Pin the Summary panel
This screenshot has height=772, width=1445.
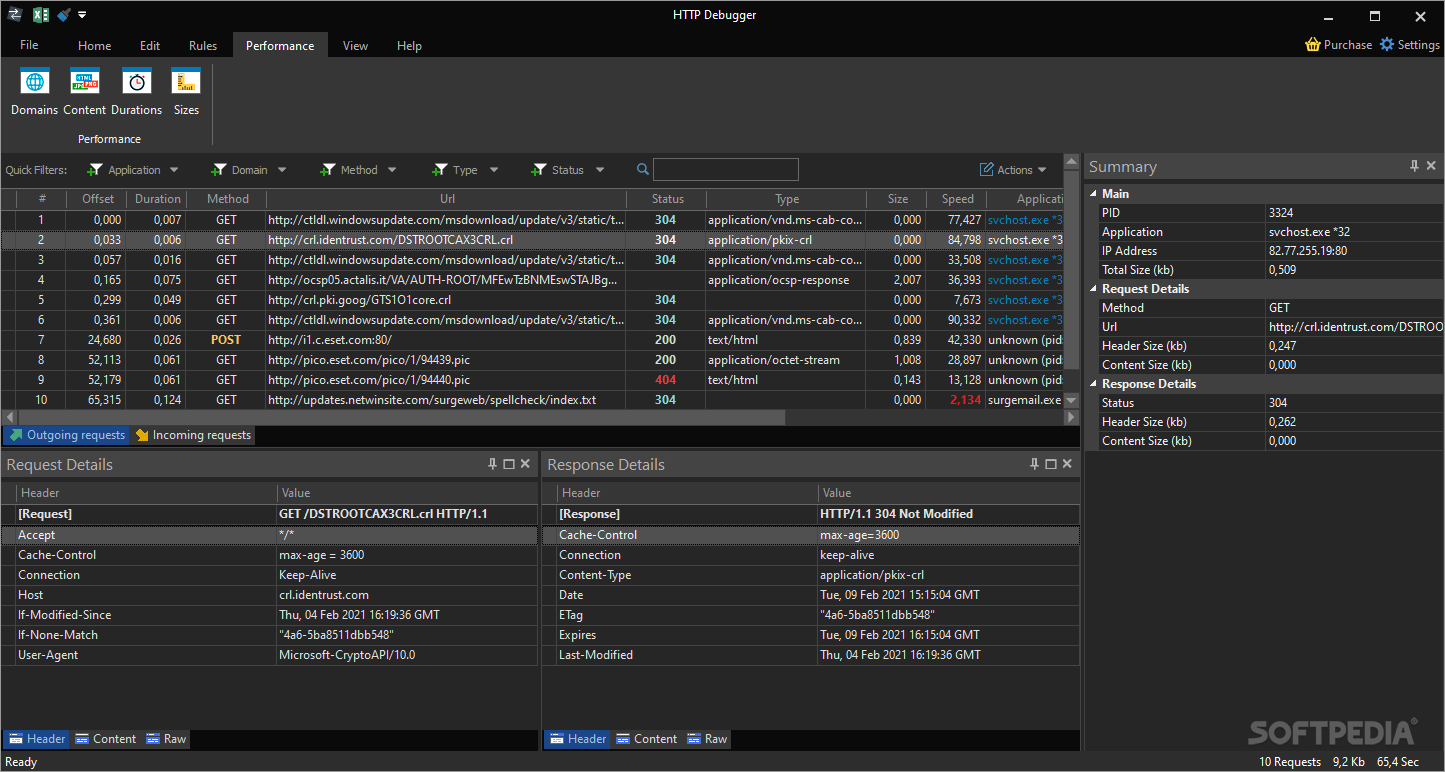[x=1414, y=166]
